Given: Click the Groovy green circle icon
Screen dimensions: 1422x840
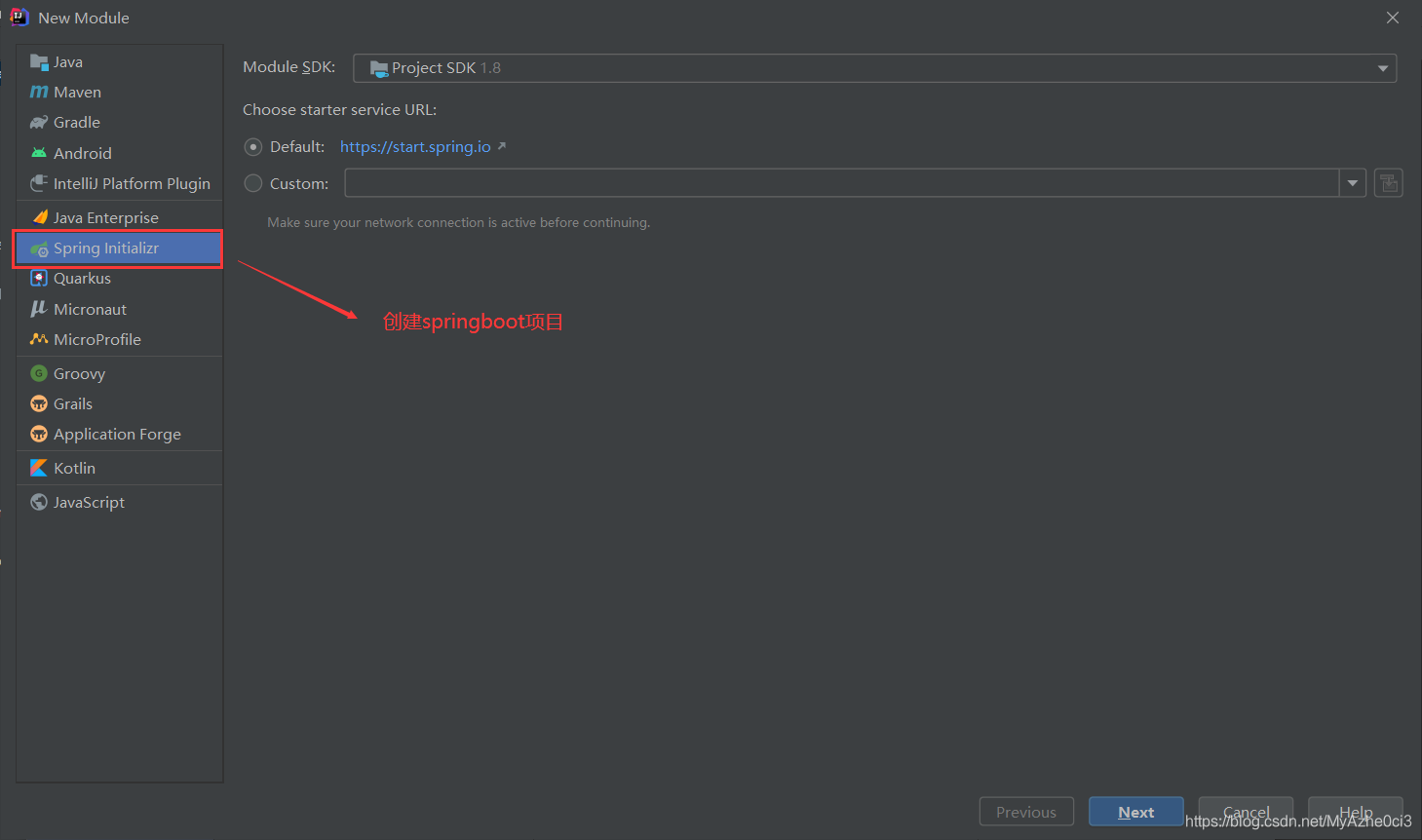Looking at the screenshot, I should pyautogui.click(x=39, y=373).
